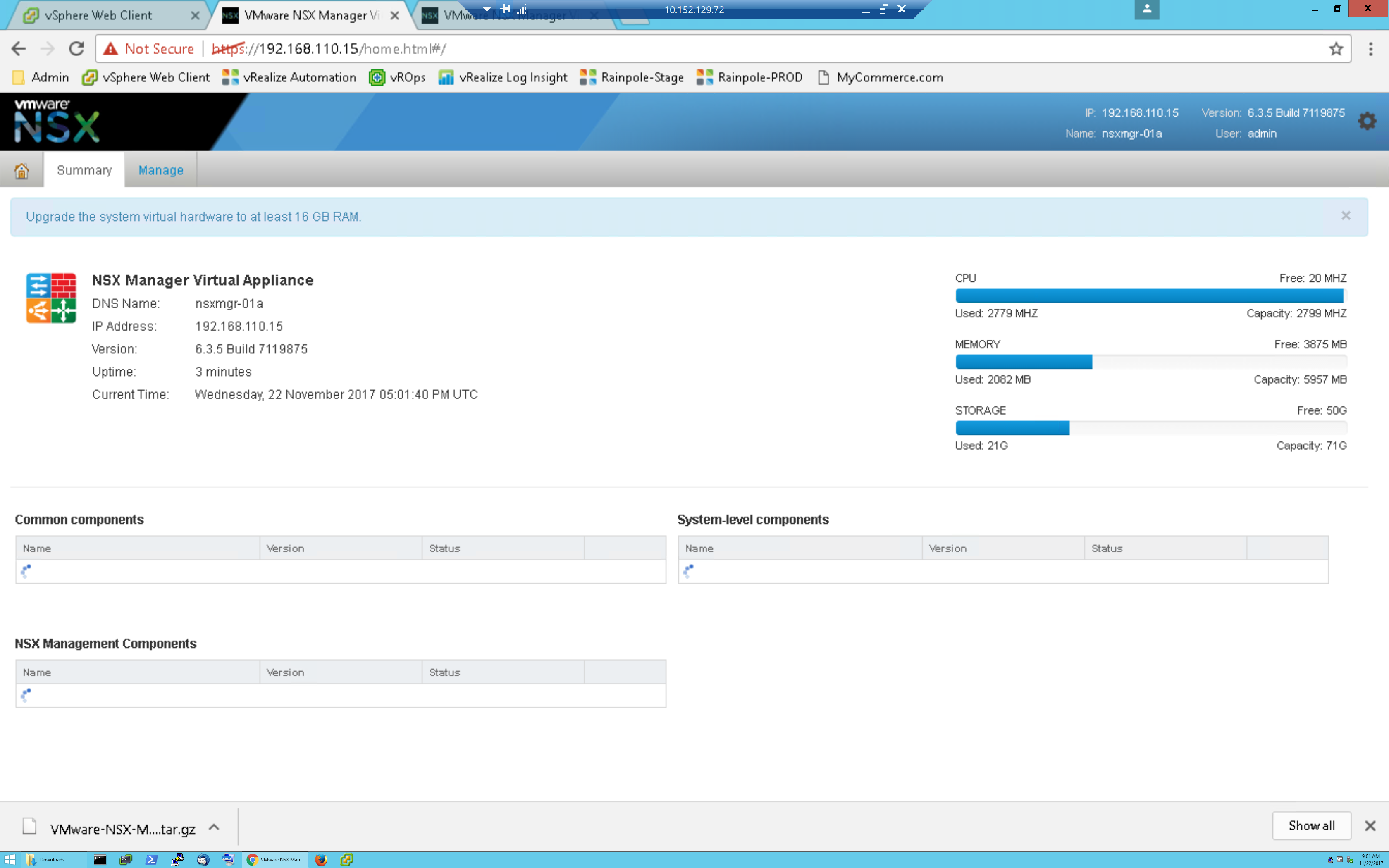Expand the remote session toolbar dropdown arrow
1389x868 pixels.
coord(487,9)
